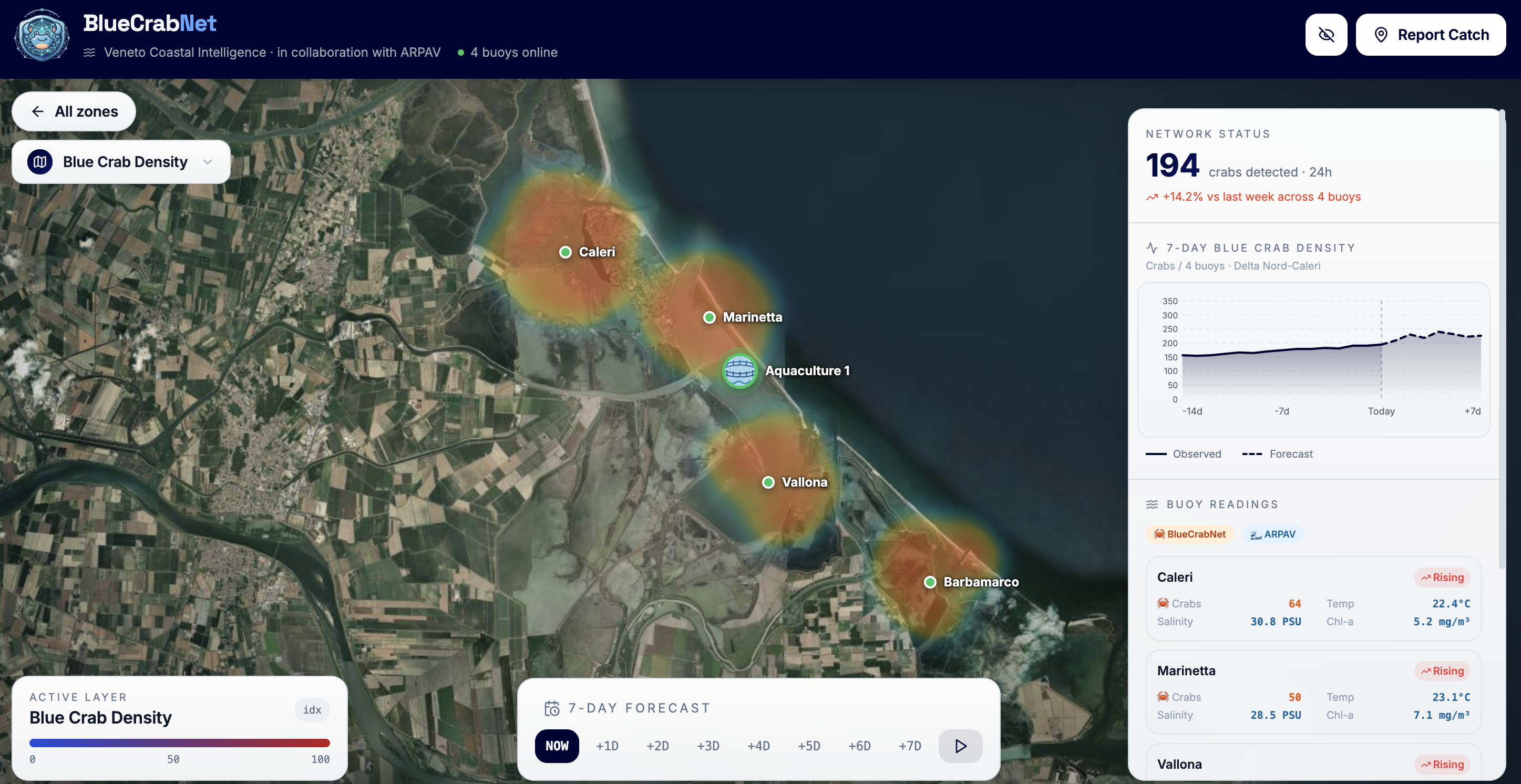Viewport: 1521px width, 784px height.
Task: Select the +6D forecast step
Action: click(860, 746)
